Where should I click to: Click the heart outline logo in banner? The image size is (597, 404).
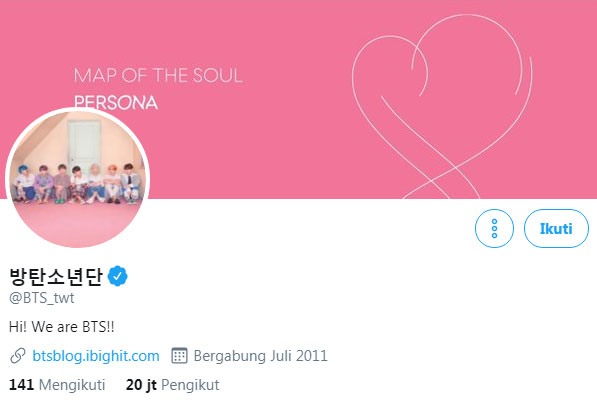tap(442, 107)
